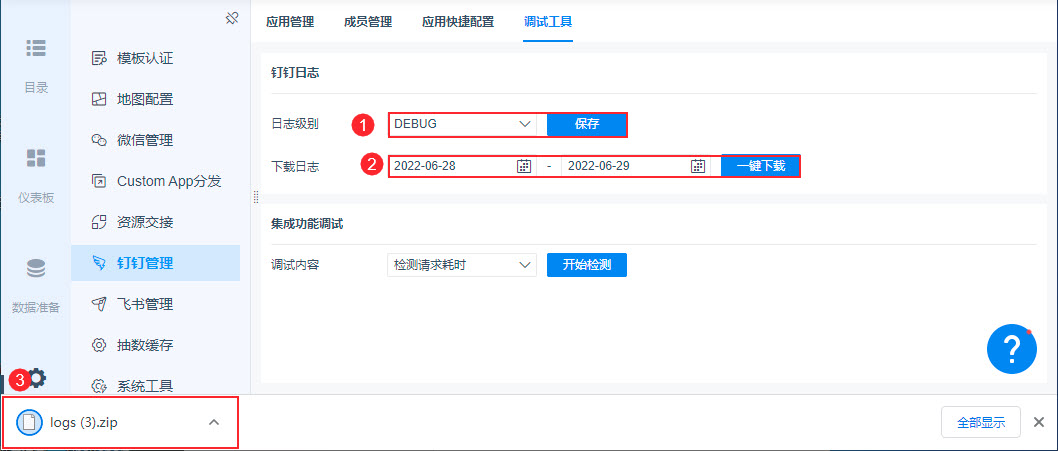Screen dimensions: 1058x451
Task: Select 飞书管理 in the sidebar
Action: [x=145, y=304]
